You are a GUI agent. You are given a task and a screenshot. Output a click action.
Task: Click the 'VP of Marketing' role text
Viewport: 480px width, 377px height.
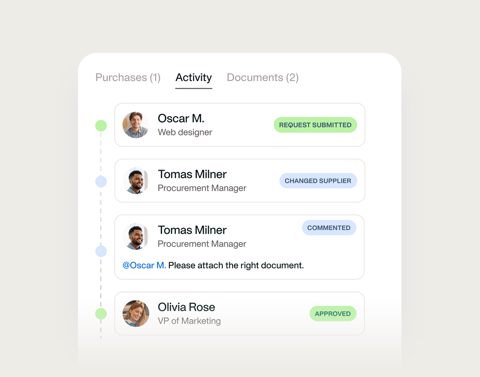coord(189,321)
